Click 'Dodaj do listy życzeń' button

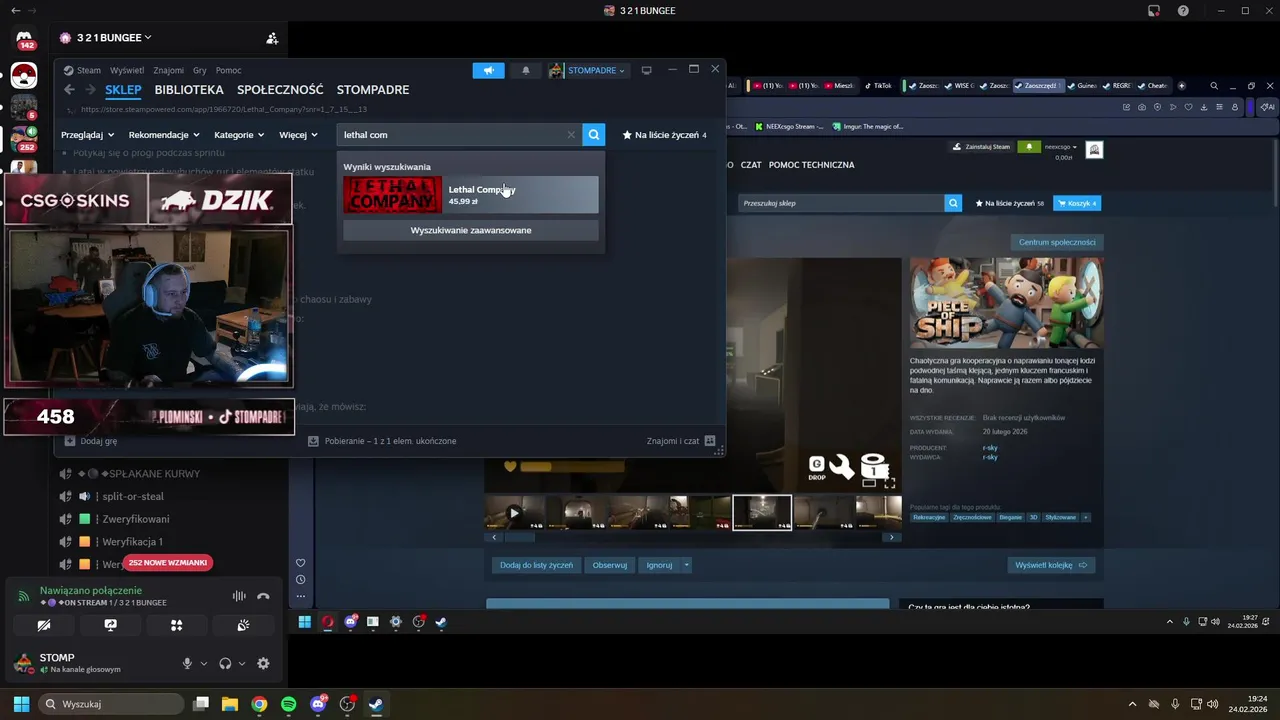[536, 565]
